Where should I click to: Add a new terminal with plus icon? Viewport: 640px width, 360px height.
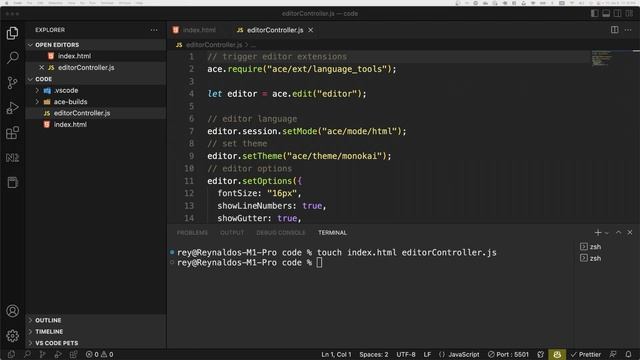pyautogui.click(x=598, y=232)
